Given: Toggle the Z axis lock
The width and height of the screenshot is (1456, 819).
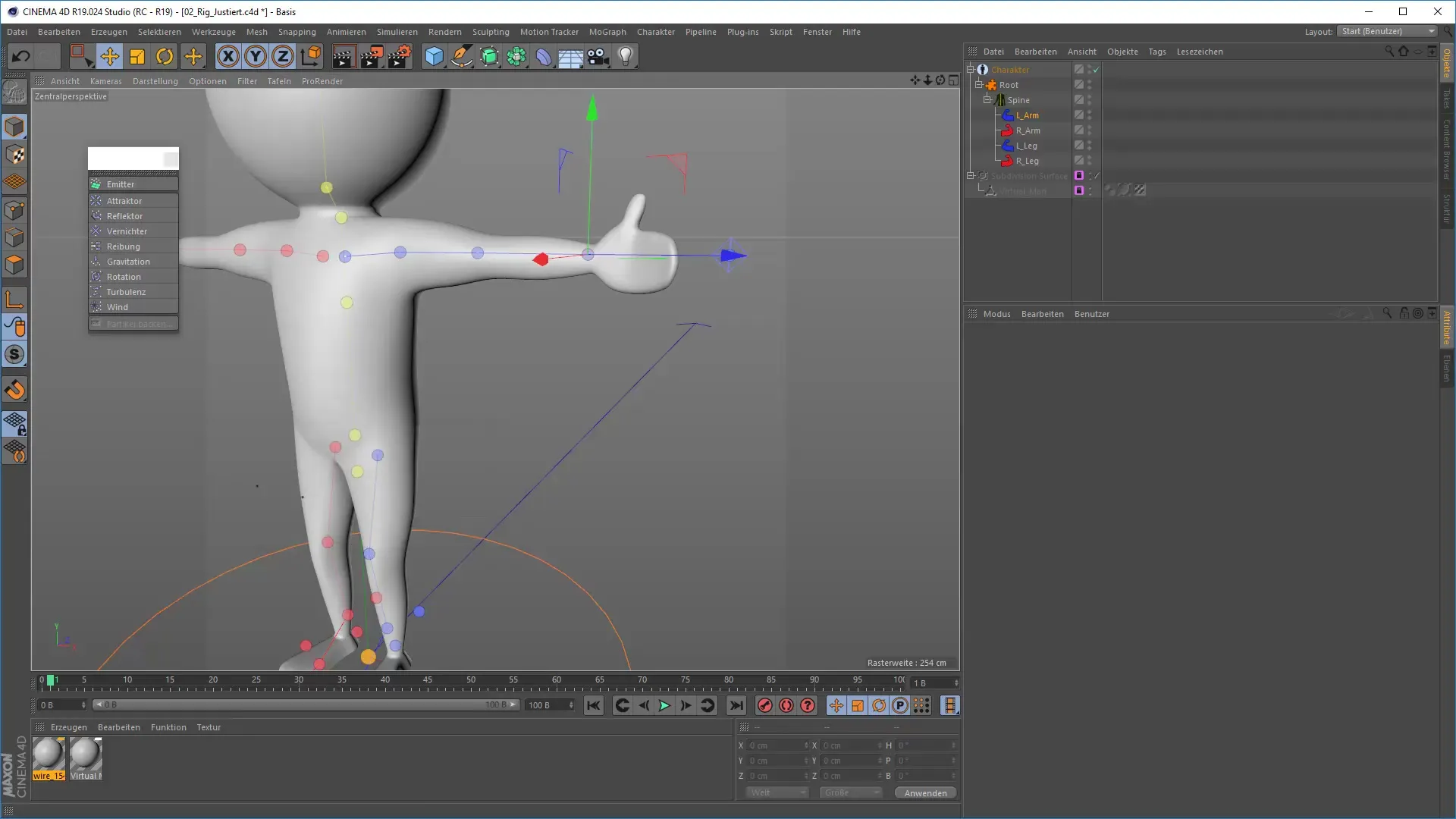Looking at the screenshot, I should [x=283, y=56].
